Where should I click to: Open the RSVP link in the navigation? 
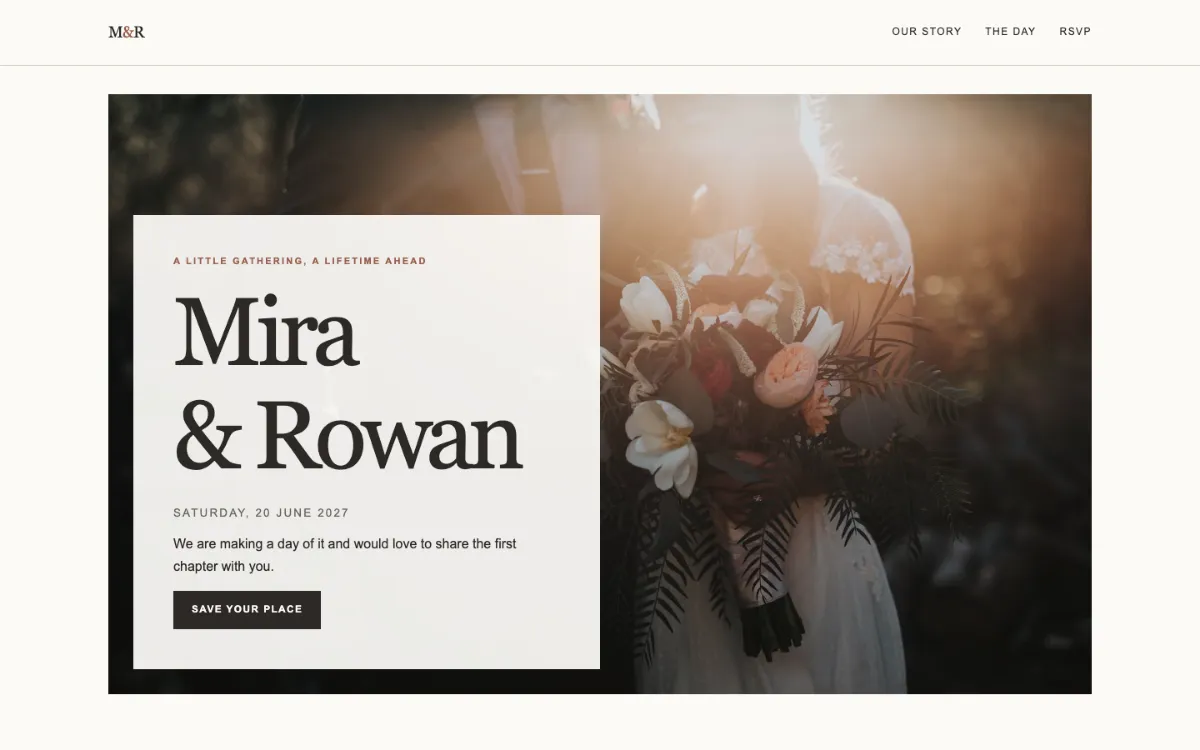click(1075, 32)
